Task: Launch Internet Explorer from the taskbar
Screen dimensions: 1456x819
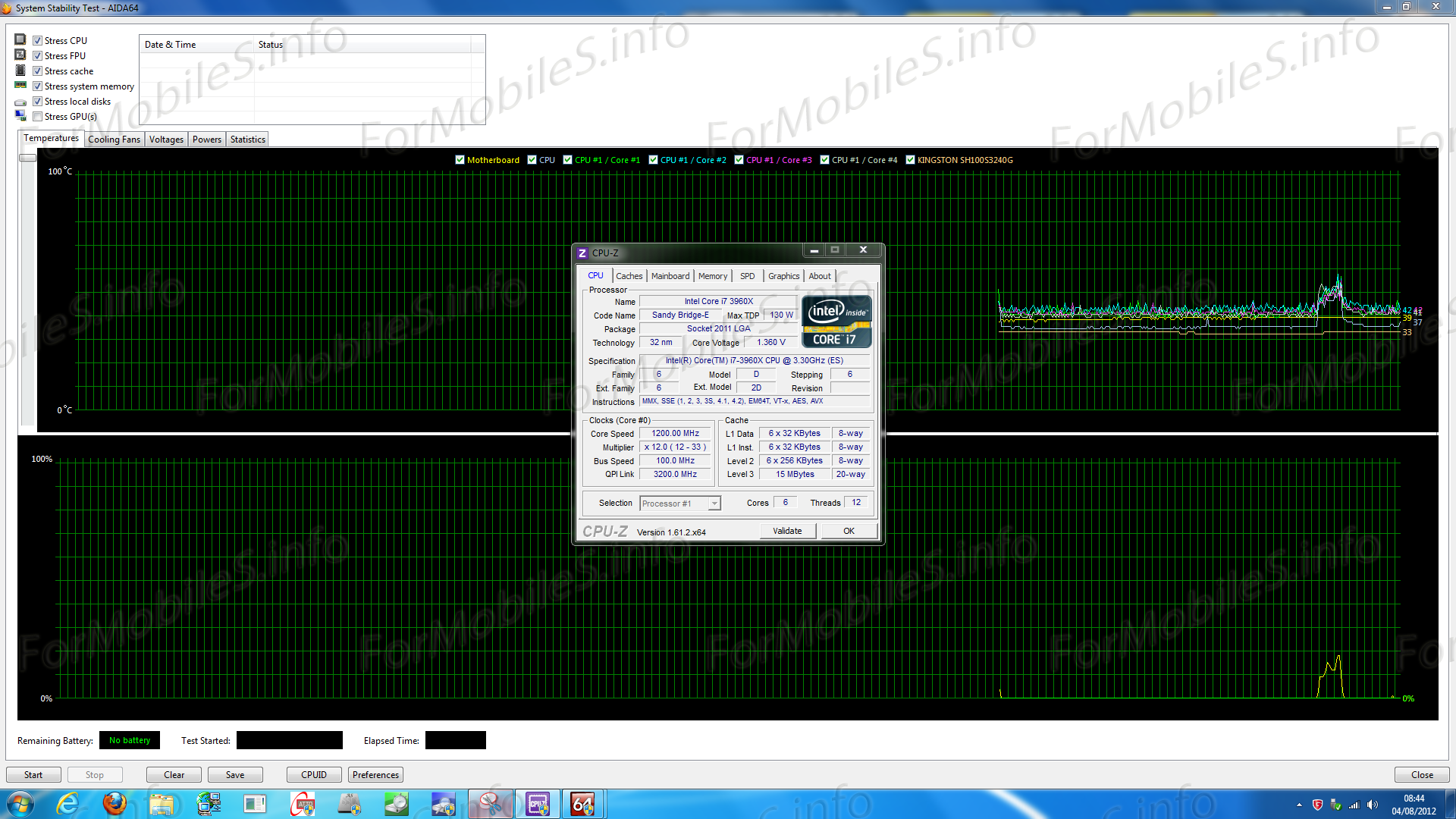Action: click(67, 804)
